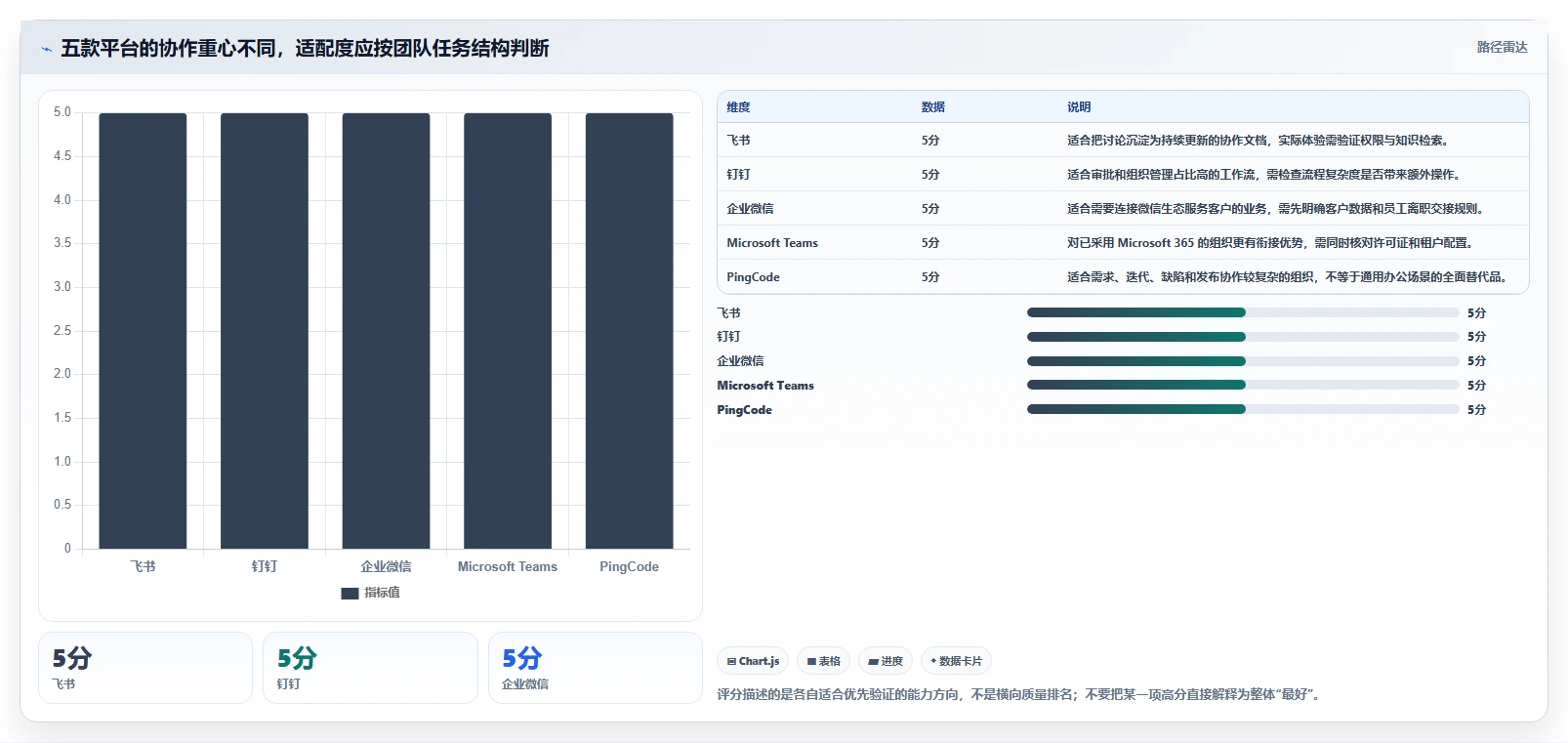
Task: Click the PingCode progress bar
Action: pyautogui.click(x=1243, y=410)
